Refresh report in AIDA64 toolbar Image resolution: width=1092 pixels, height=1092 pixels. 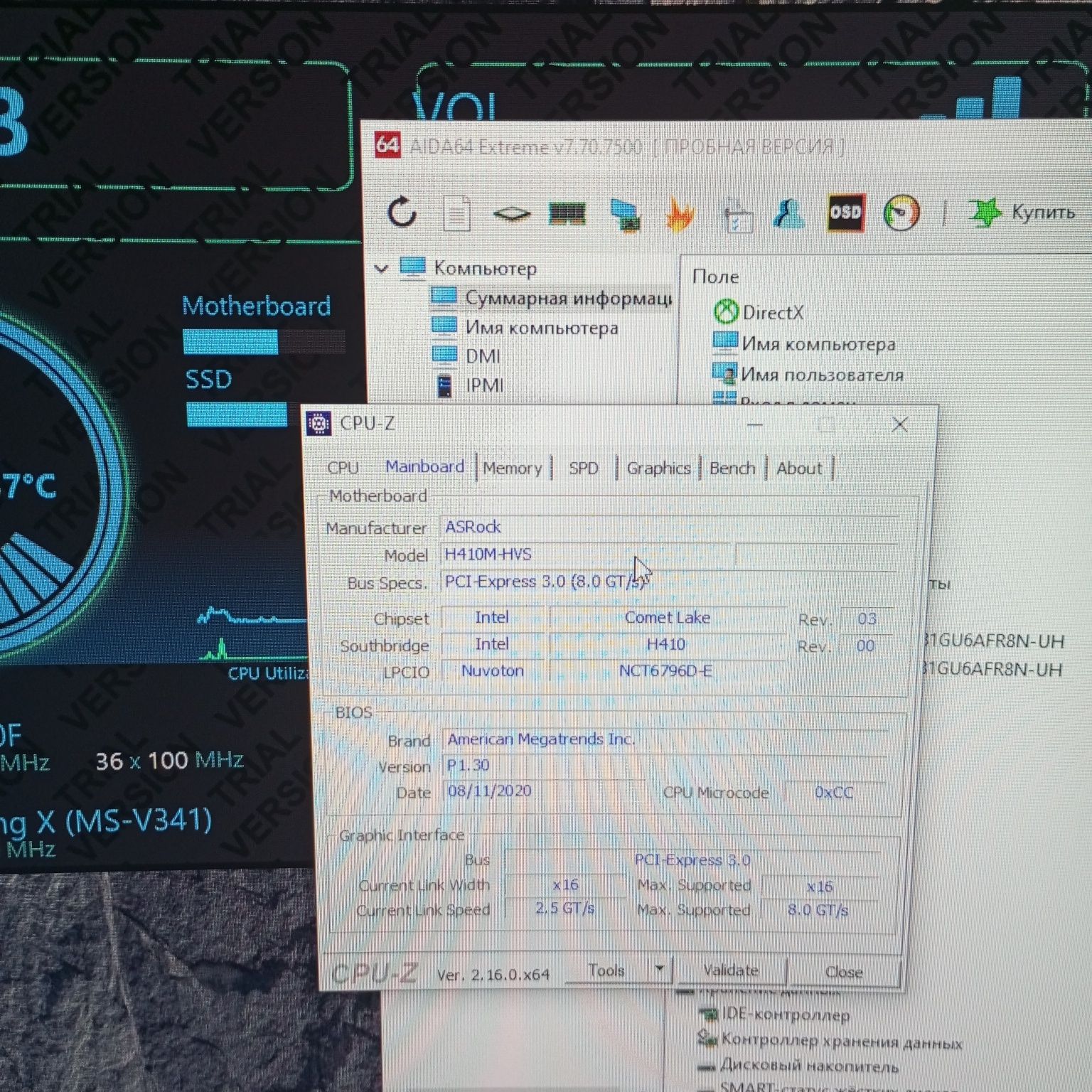(402, 212)
